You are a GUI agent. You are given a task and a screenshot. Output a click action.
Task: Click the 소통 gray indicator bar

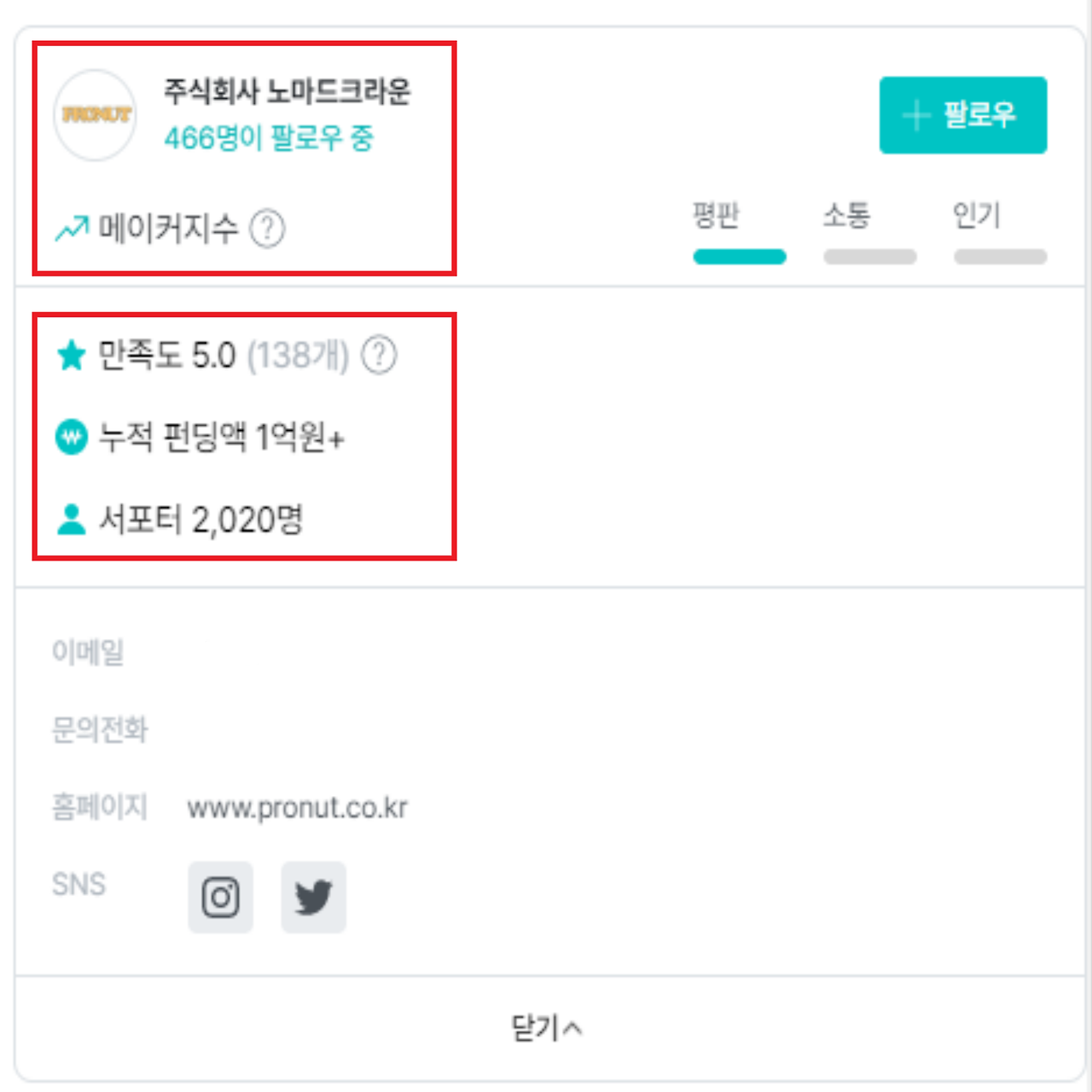coord(868,257)
